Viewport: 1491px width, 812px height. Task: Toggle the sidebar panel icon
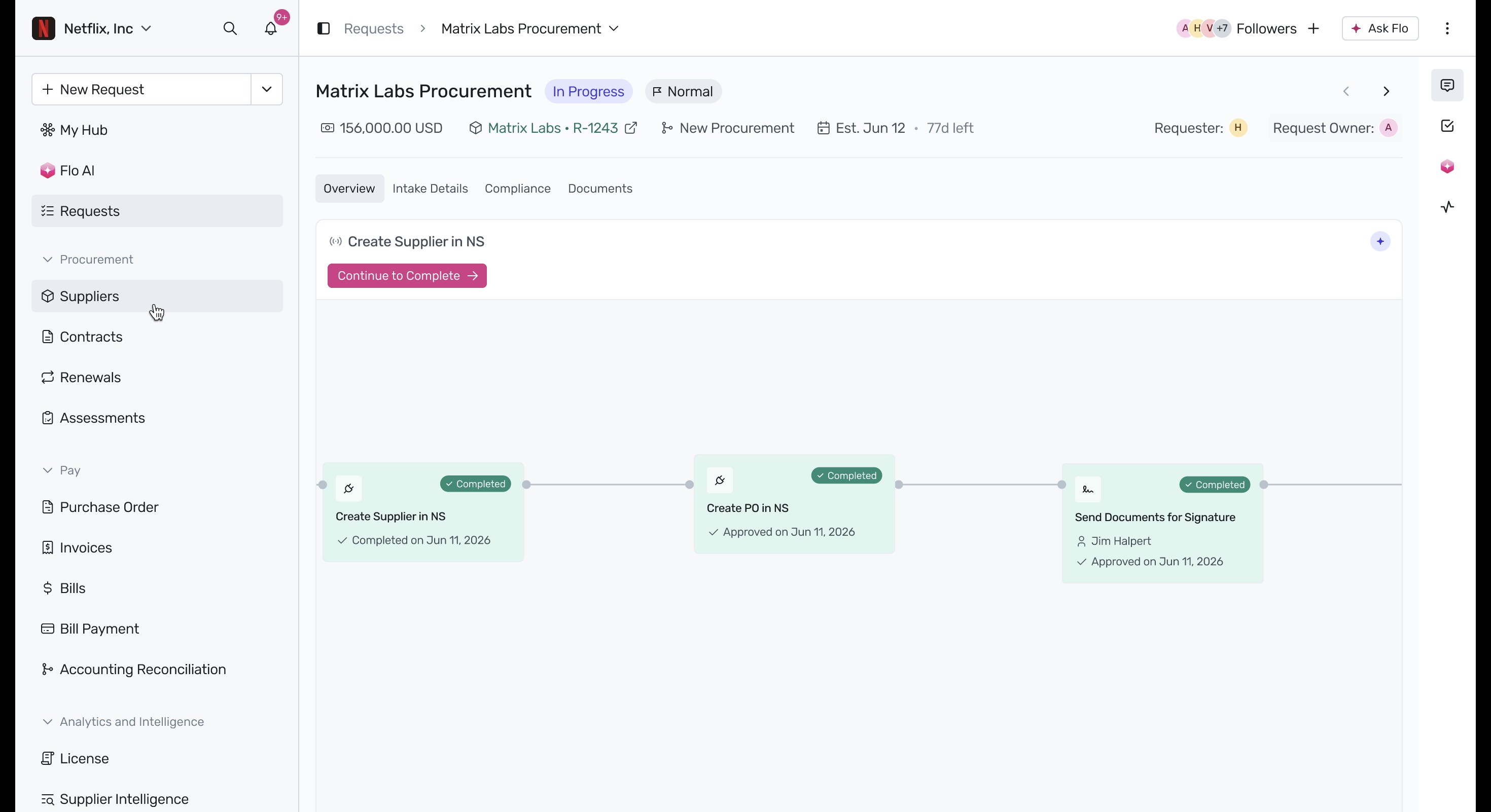(324, 28)
